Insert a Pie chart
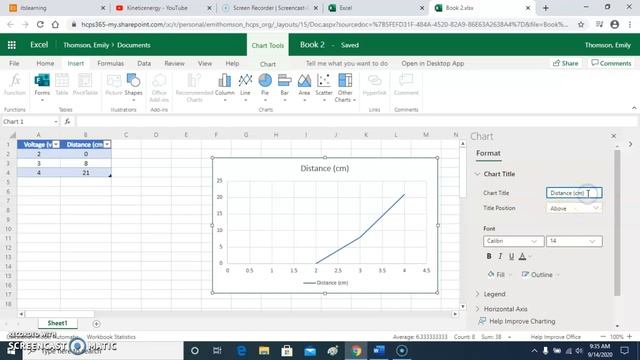 click(x=265, y=87)
